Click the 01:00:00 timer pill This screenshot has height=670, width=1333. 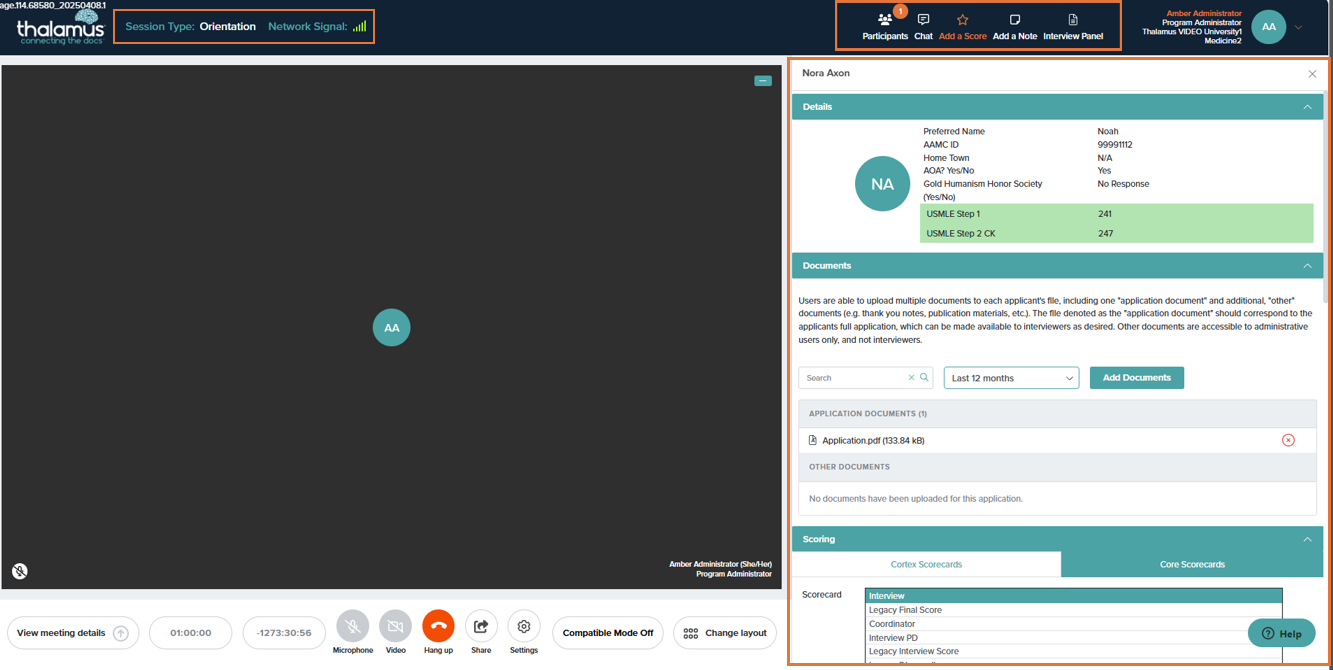(190, 633)
